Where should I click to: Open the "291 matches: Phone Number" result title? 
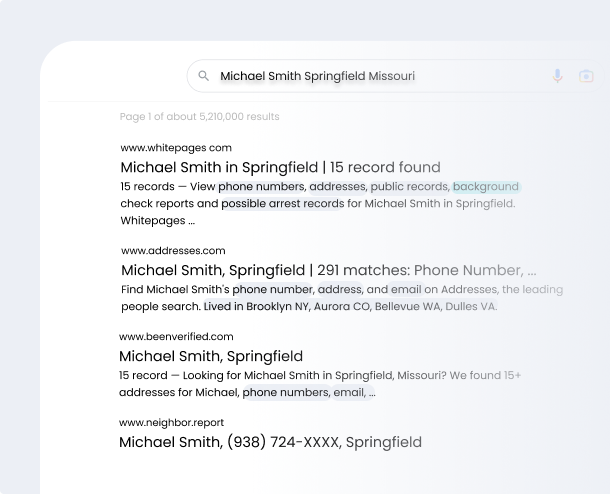pos(328,270)
